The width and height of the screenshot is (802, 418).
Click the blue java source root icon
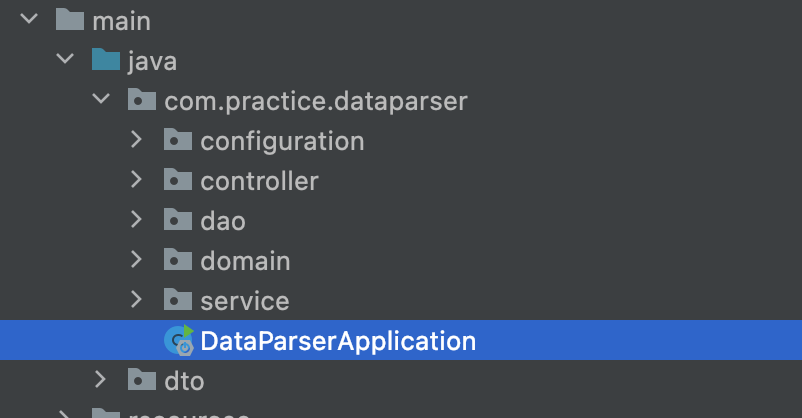point(106,59)
